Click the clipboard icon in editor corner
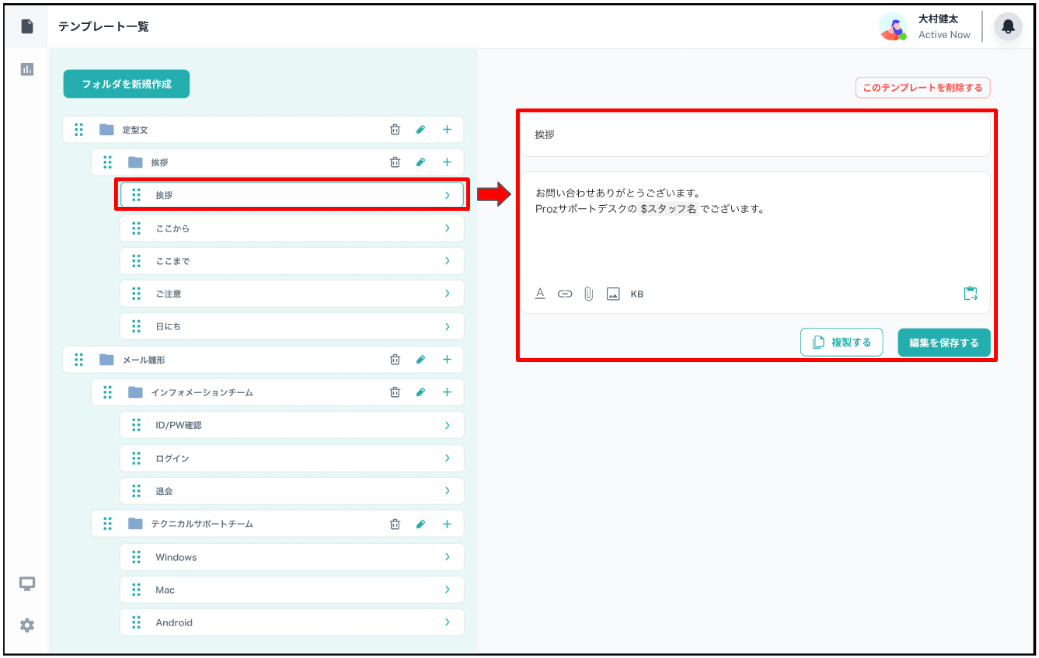The height and width of the screenshot is (658, 1039). click(969, 294)
